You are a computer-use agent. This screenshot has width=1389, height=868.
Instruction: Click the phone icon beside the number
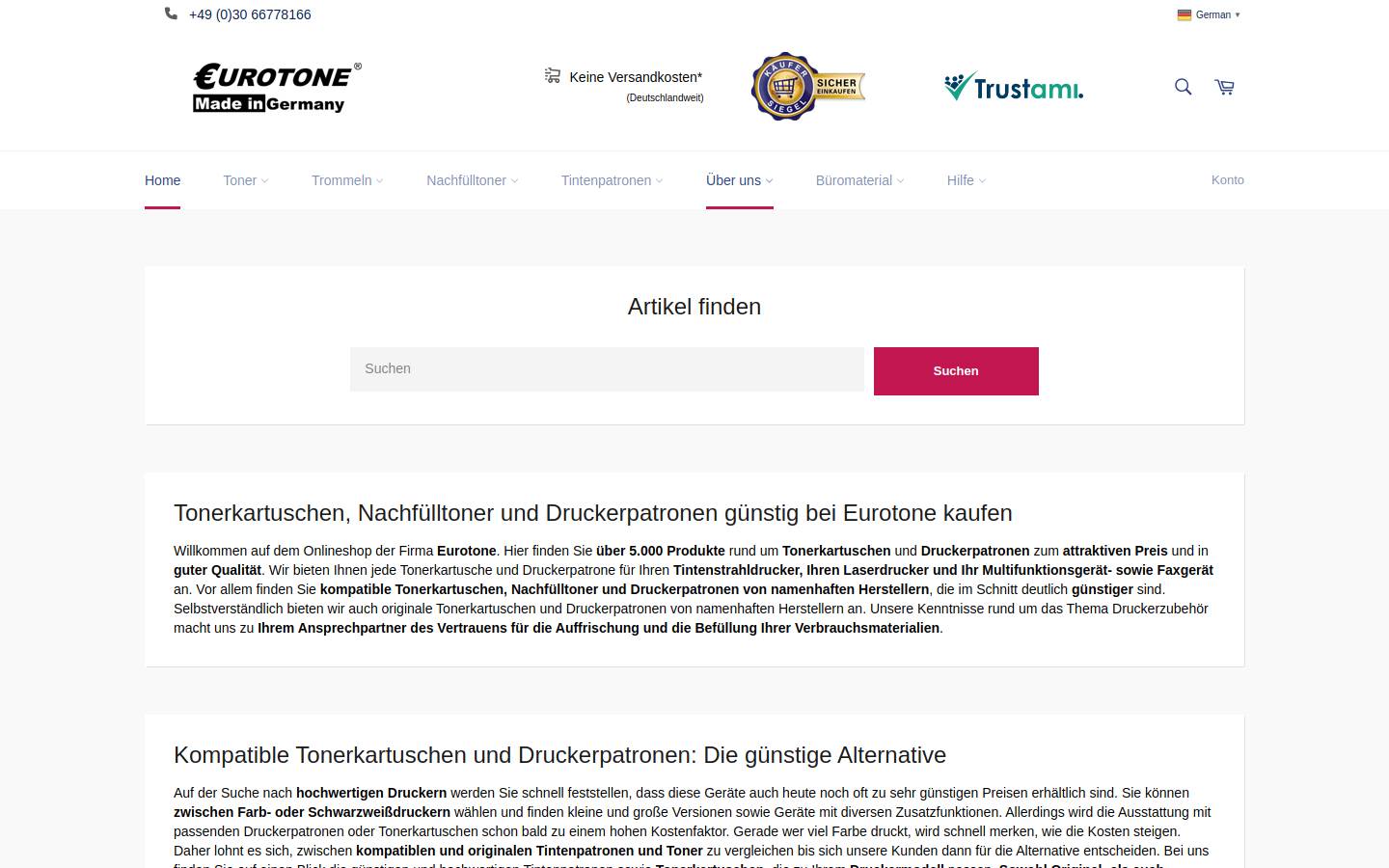(x=171, y=14)
